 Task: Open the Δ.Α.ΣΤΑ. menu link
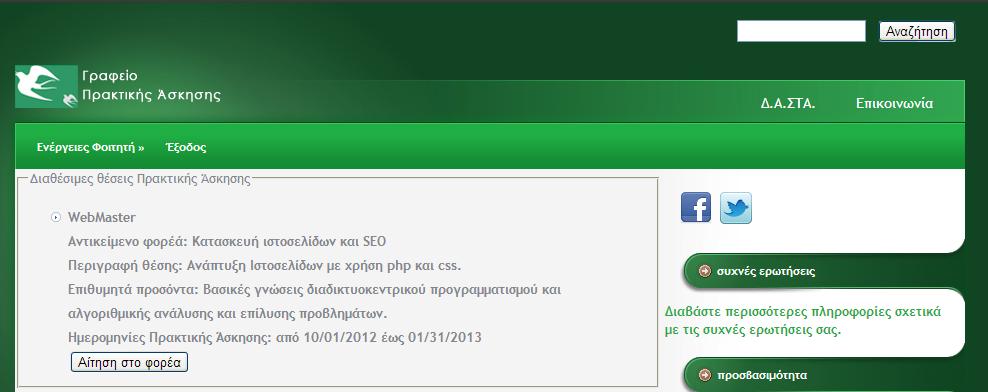click(788, 103)
